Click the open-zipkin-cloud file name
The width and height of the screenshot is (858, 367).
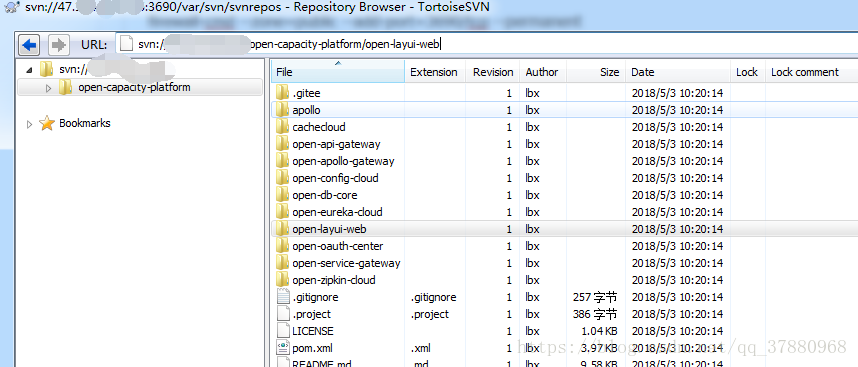[334, 280]
